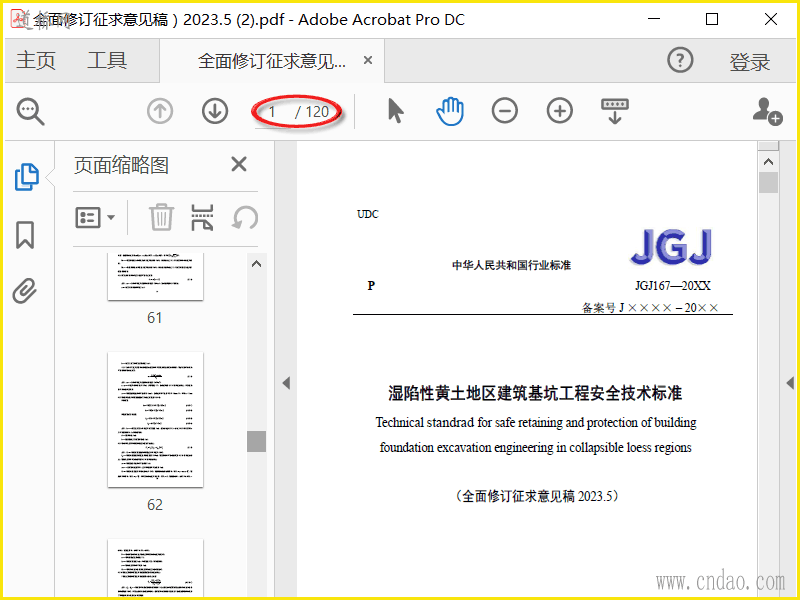This screenshot has width=800, height=600.
Task: Click the 页面缩略图 panel title
Action: [x=121, y=165]
